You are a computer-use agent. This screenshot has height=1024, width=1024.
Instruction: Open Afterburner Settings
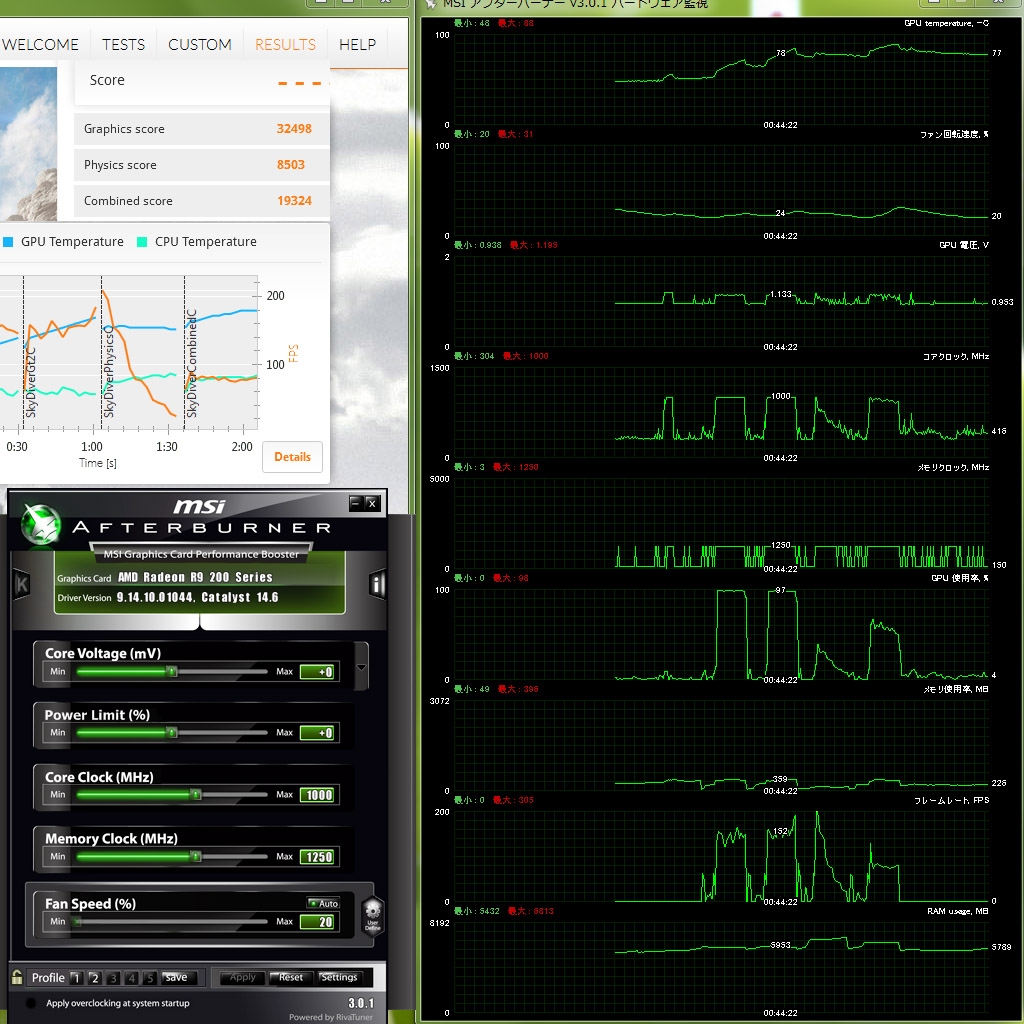(339, 978)
